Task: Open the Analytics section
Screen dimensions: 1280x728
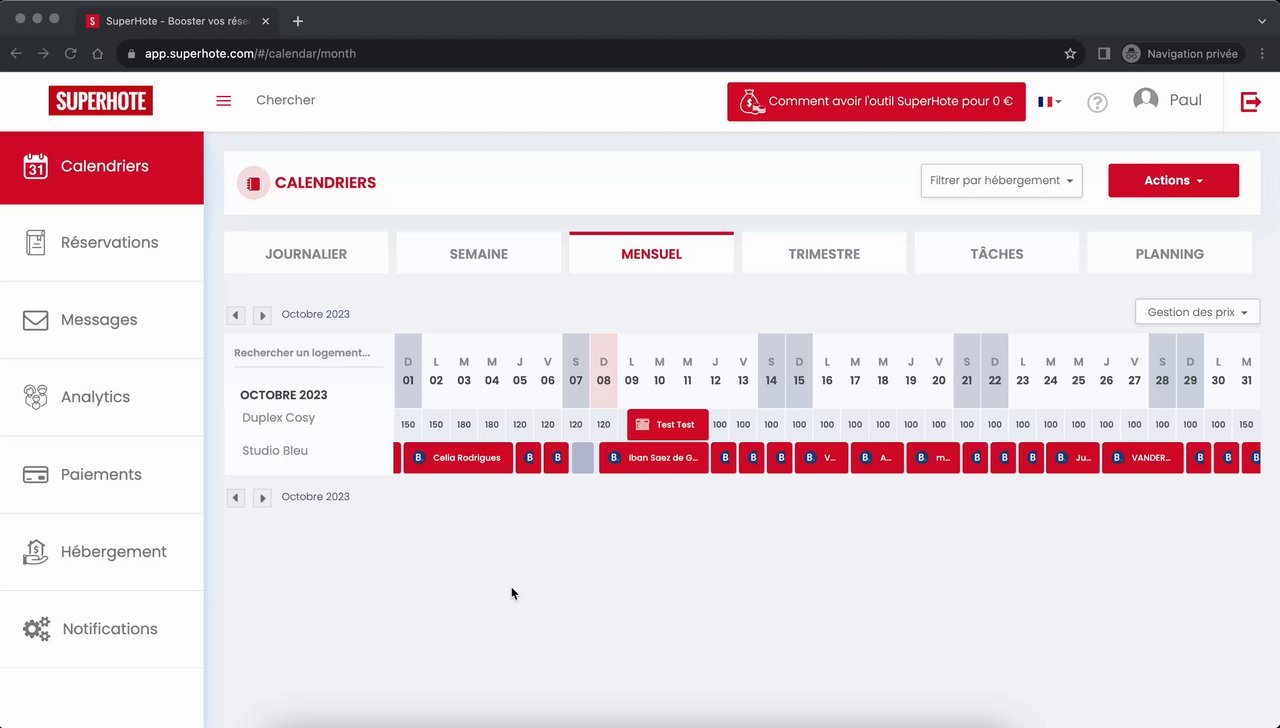Action: (x=102, y=397)
